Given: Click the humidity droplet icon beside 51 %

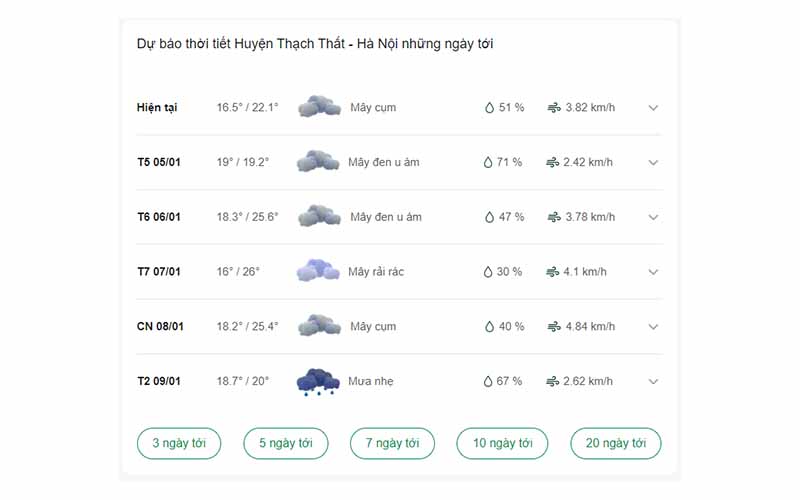Looking at the screenshot, I should point(489,108).
